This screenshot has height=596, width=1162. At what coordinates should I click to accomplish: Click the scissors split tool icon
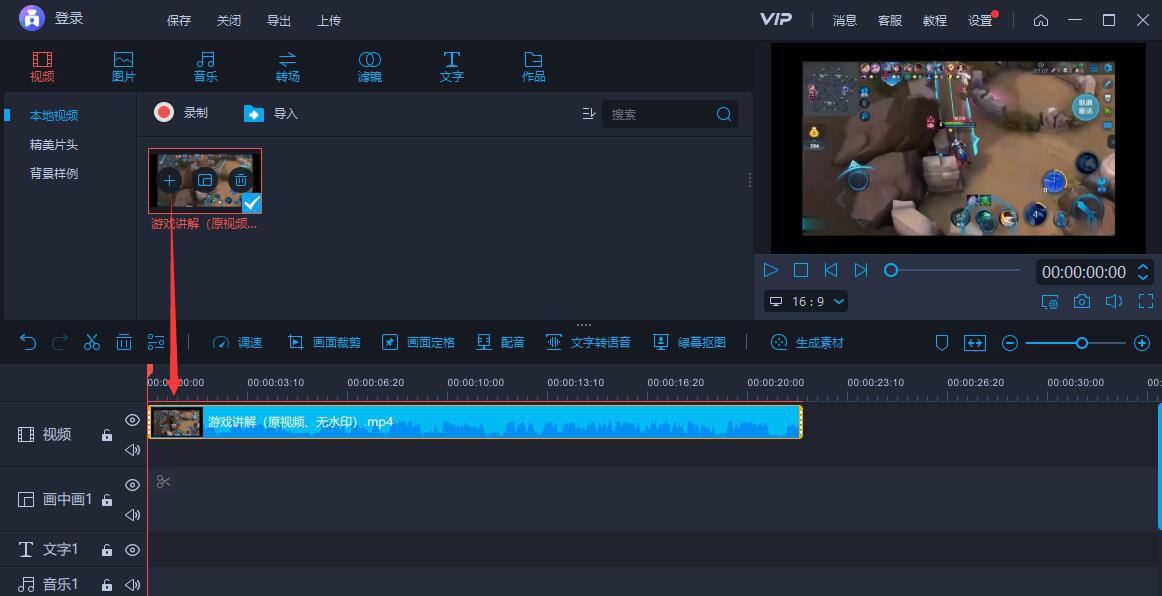tap(92, 342)
